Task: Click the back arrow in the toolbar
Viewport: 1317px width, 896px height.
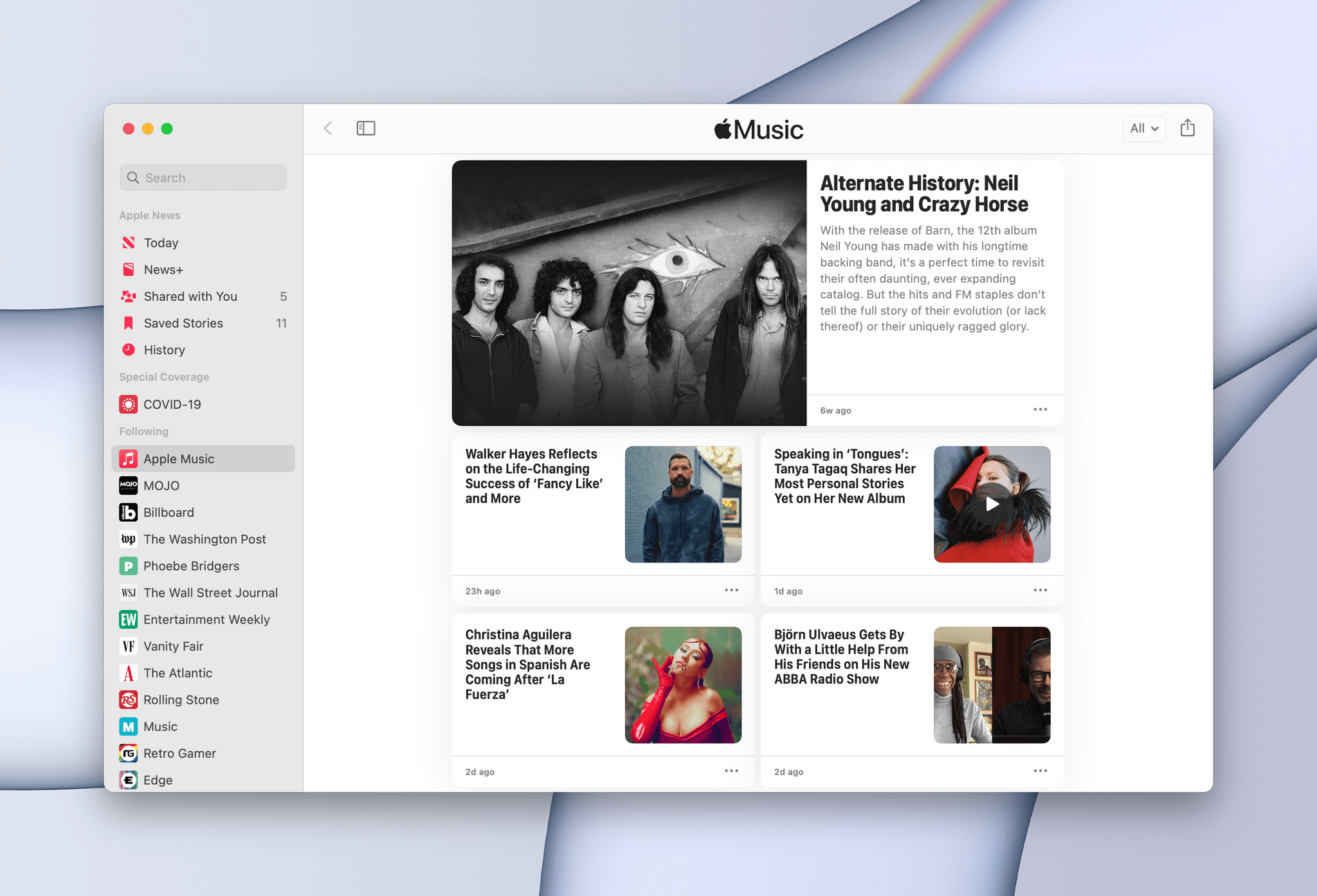Action: tap(328, 129)
